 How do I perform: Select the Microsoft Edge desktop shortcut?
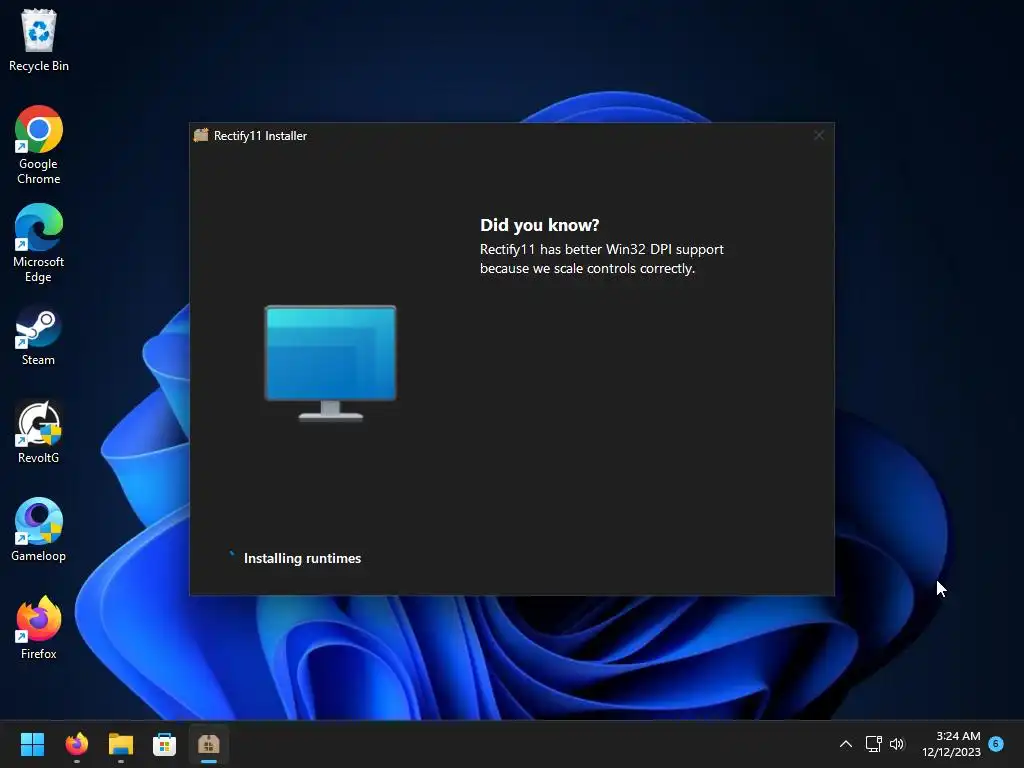(39, 243)
